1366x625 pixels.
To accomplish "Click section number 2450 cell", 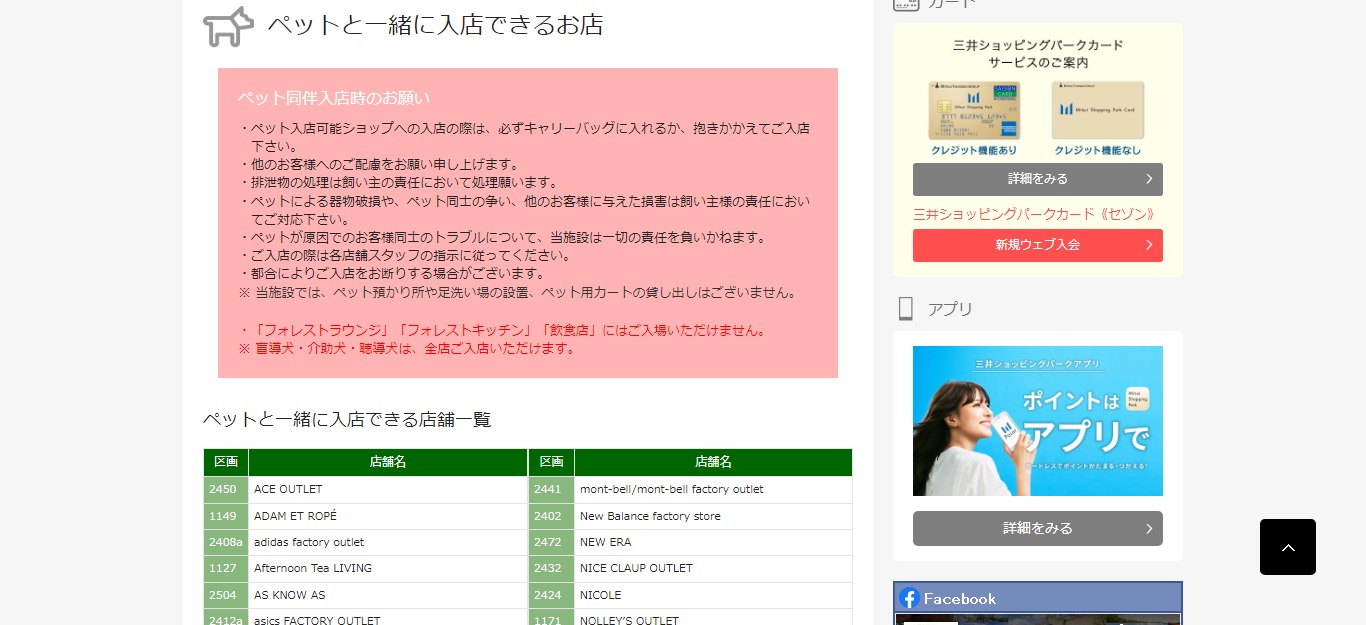I will pos(226,489).
